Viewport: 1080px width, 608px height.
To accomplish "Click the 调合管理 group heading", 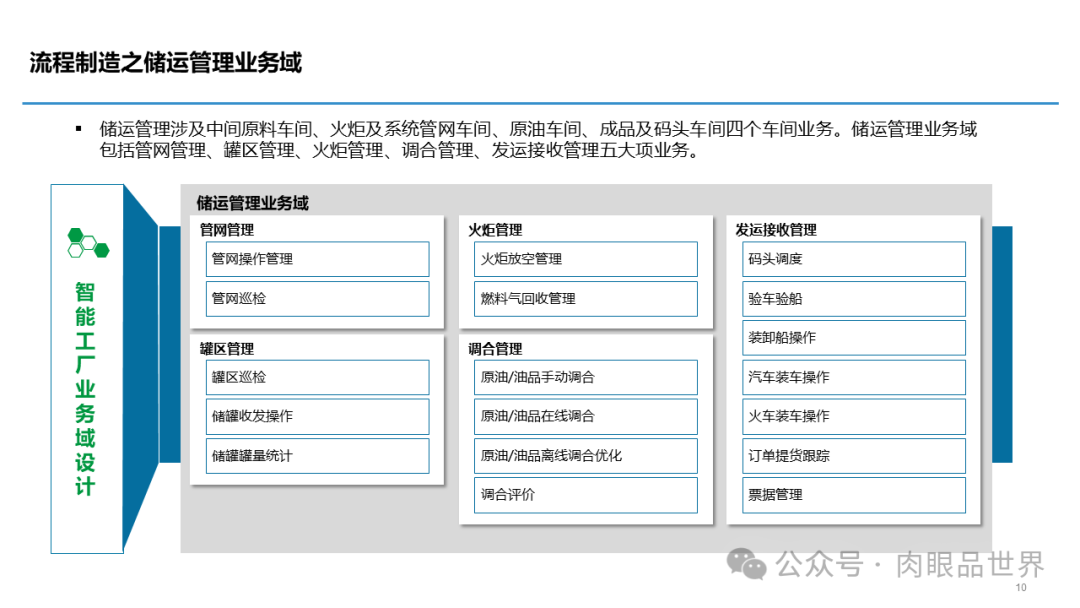I will (x=495, y=349).
